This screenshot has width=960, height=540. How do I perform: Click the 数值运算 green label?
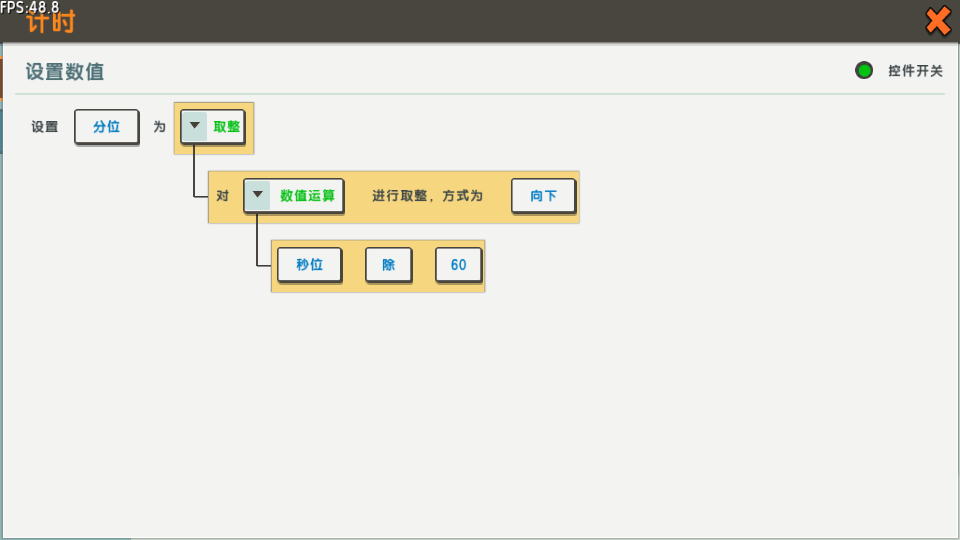307,196
